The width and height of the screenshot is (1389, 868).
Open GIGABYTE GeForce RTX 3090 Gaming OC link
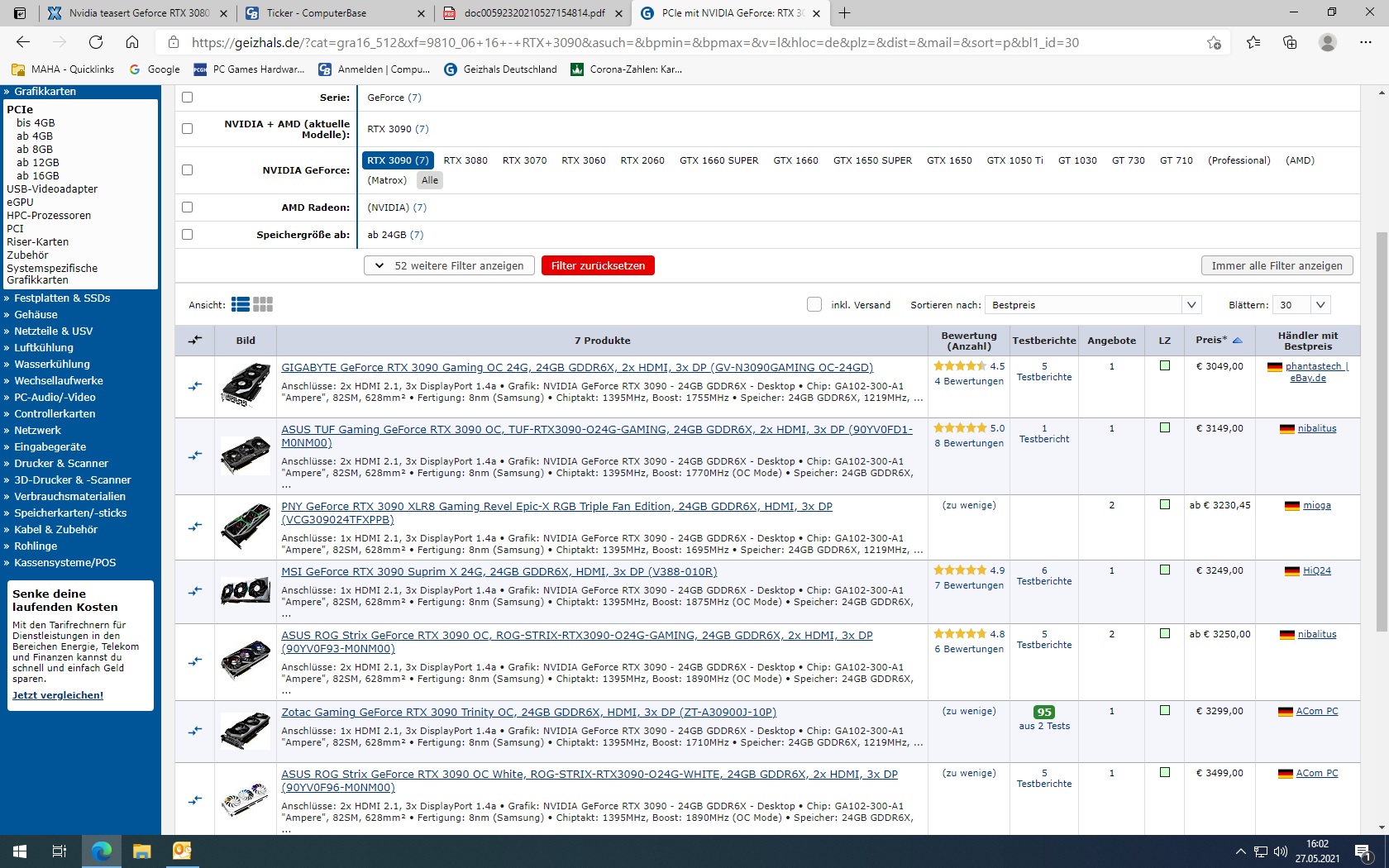click(577, 367)
